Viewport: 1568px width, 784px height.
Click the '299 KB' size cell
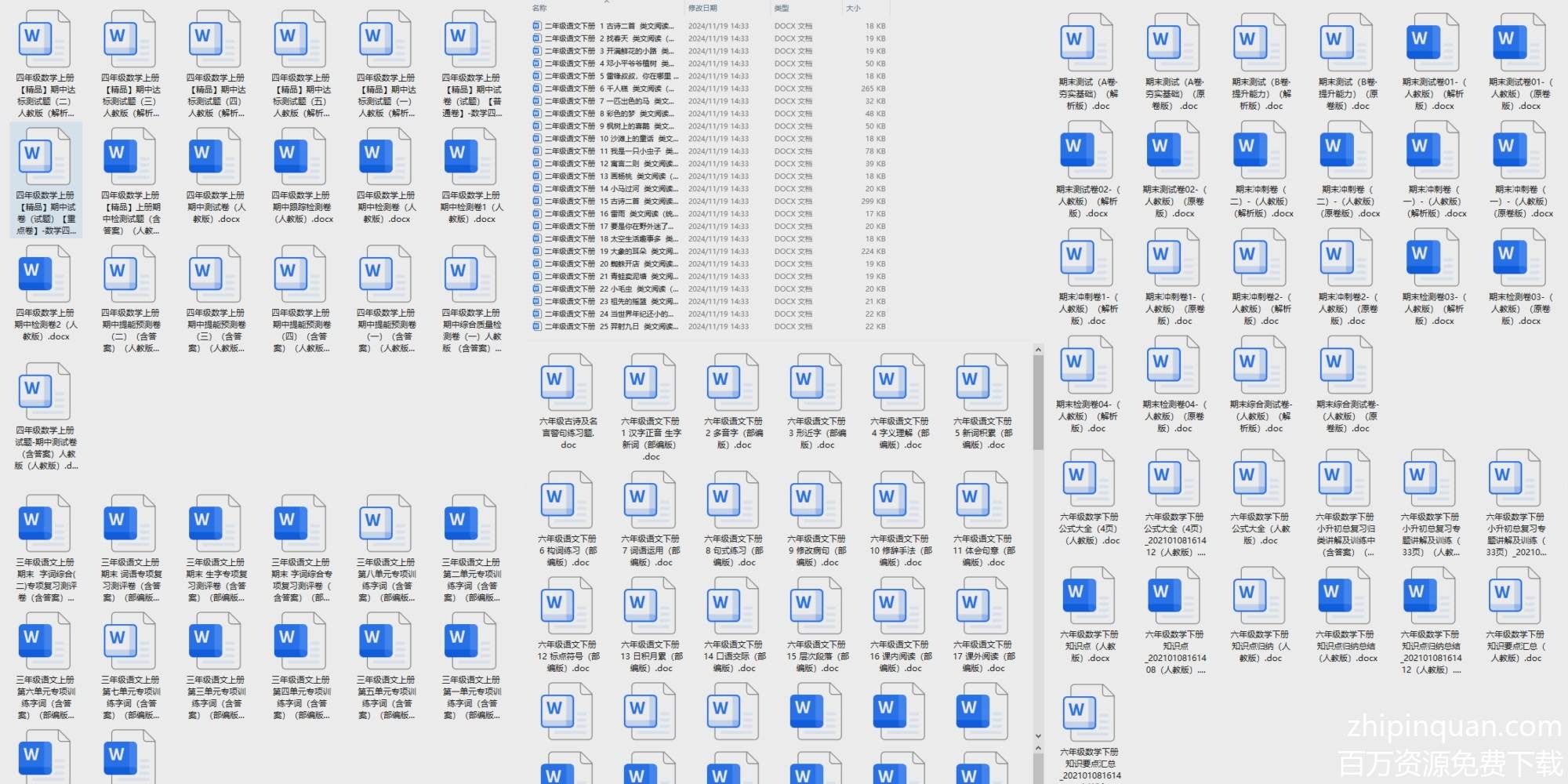873,201
